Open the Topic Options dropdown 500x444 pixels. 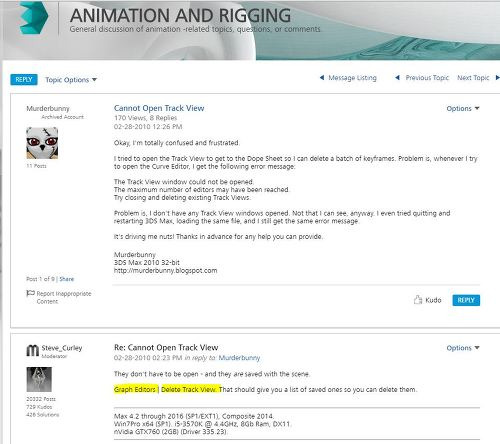pos(71,80)
